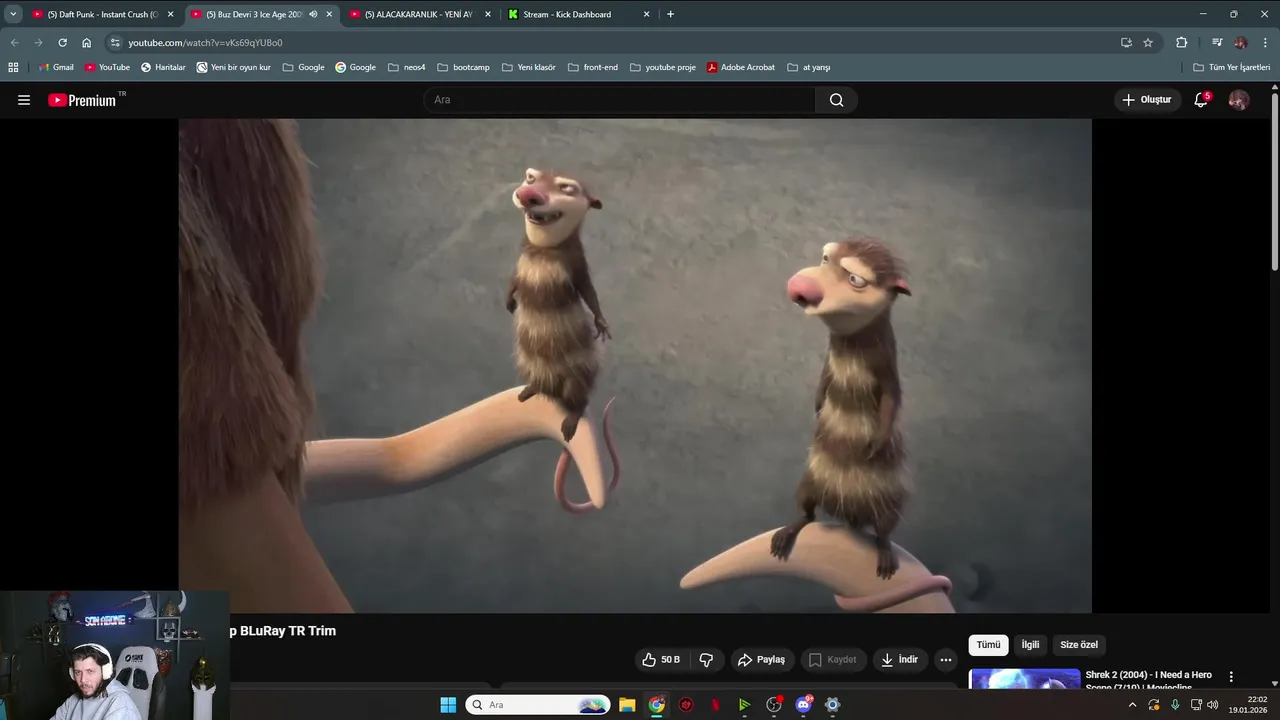The height and width of the screenshot is (720, 1280).
Task: Select the Tümü filter chip
Action: coord(988,645)
